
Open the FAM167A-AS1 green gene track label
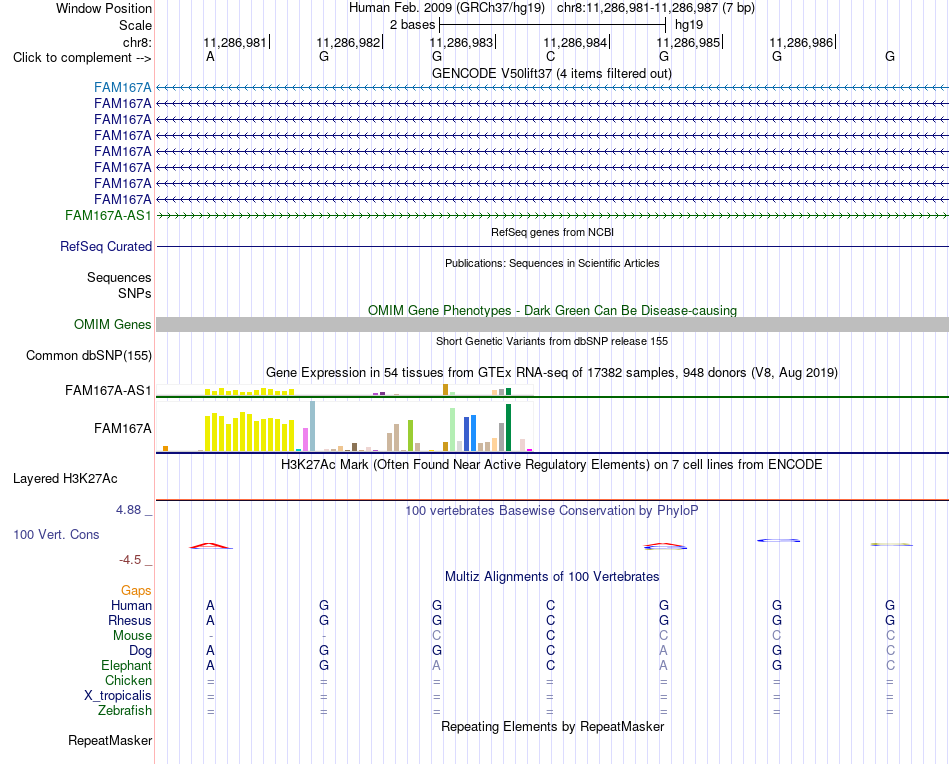[108, 215]
